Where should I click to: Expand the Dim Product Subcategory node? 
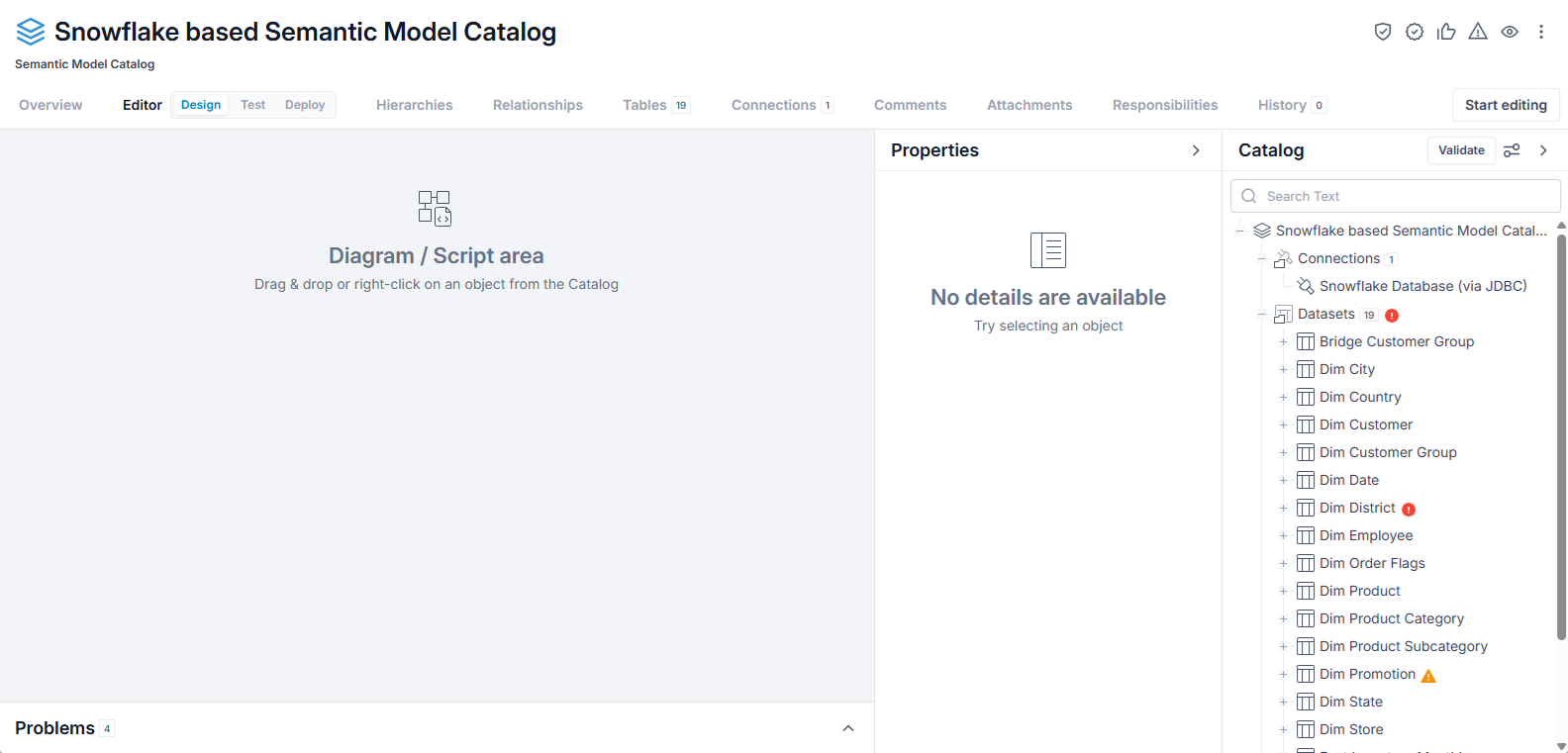click(x=1283, y=647)
